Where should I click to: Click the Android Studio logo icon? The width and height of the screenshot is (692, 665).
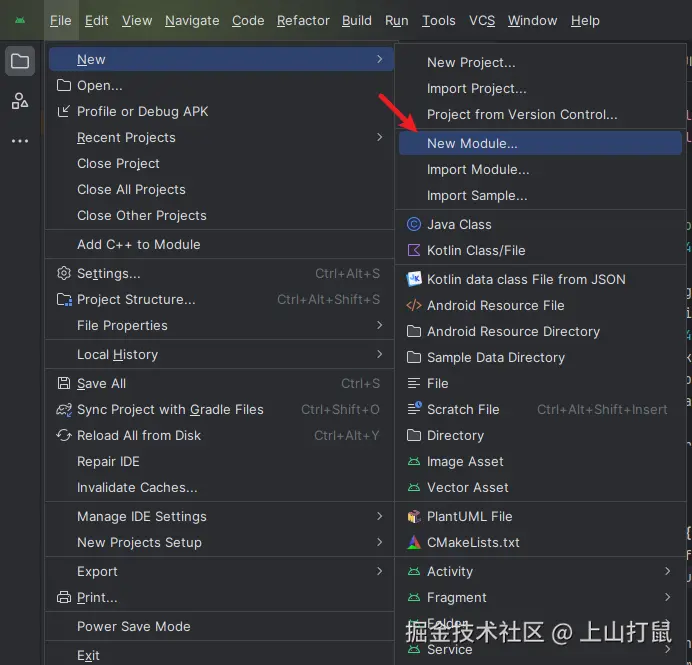click(20, 20)
